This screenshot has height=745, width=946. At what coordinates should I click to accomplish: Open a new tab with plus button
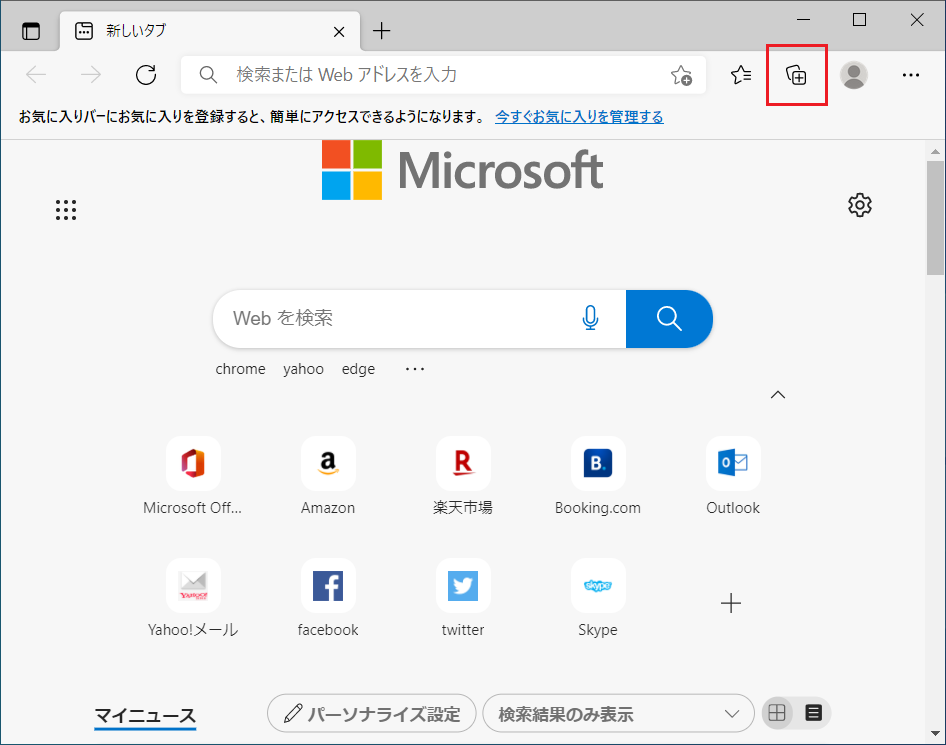pos(381,31)
